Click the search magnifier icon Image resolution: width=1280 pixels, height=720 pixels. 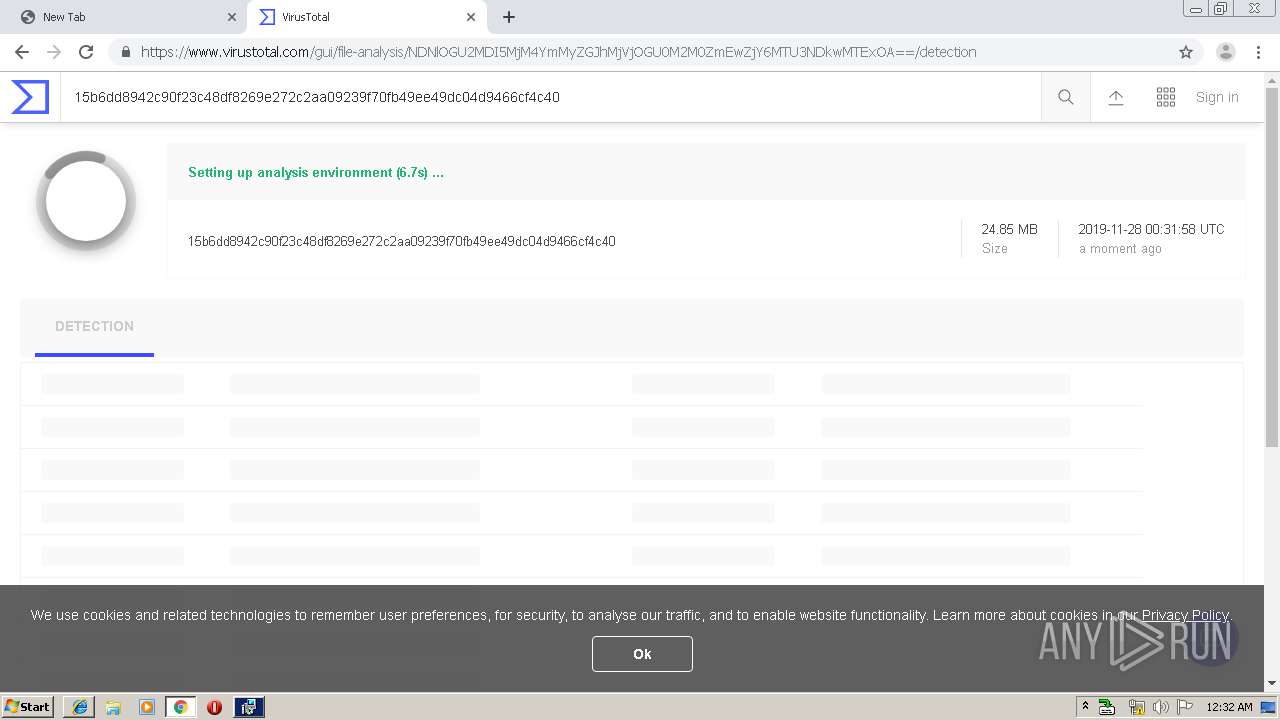(1066, 97)
